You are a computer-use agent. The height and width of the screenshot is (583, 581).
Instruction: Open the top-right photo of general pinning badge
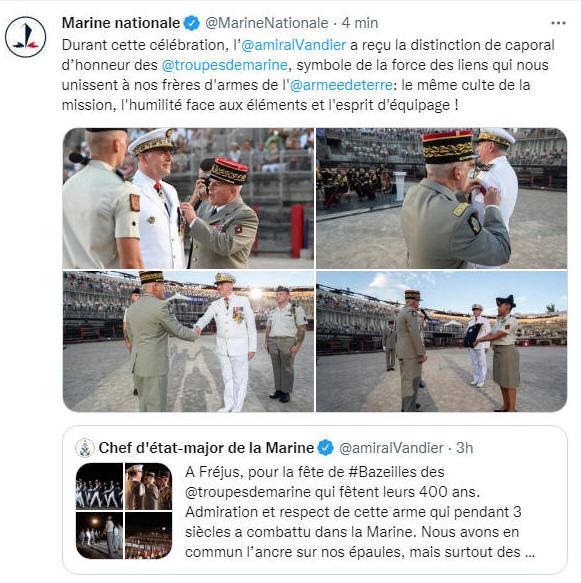pos(442,198)
